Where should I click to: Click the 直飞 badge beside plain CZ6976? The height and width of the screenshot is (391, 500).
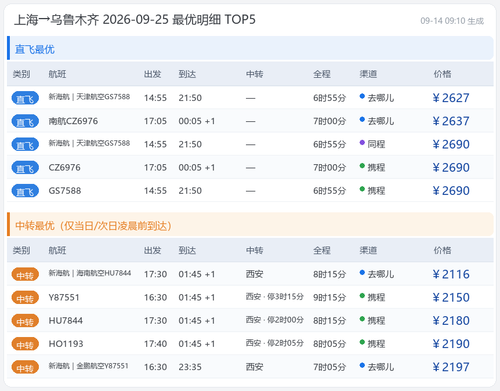(x=25, y=168)
